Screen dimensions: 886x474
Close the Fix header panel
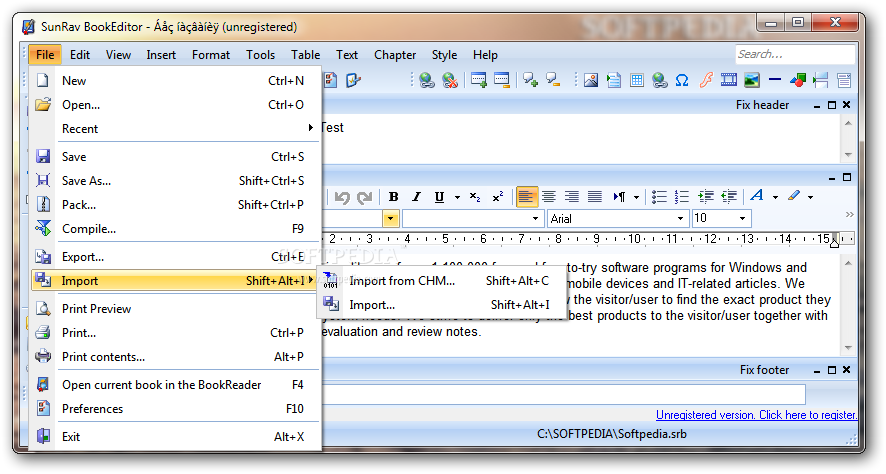(x=846, y=105)
